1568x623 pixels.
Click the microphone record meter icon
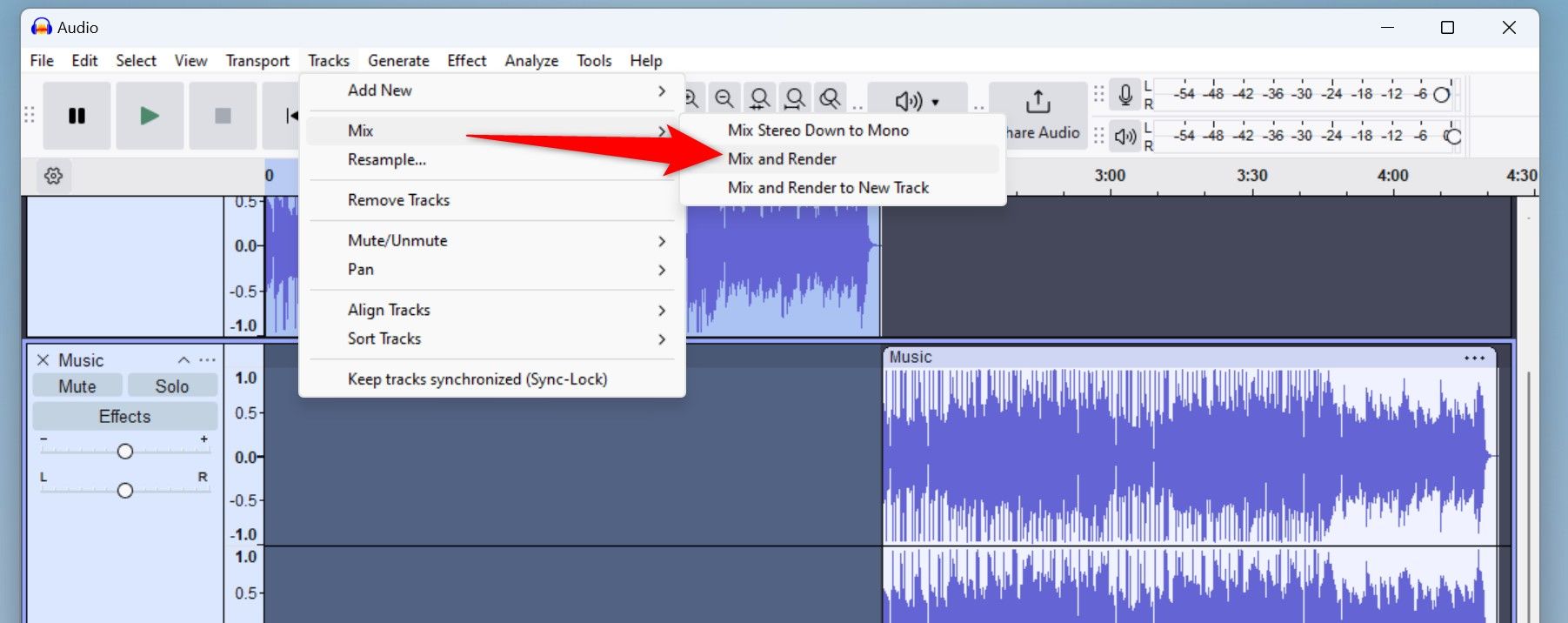click(x=1125, y=94)
